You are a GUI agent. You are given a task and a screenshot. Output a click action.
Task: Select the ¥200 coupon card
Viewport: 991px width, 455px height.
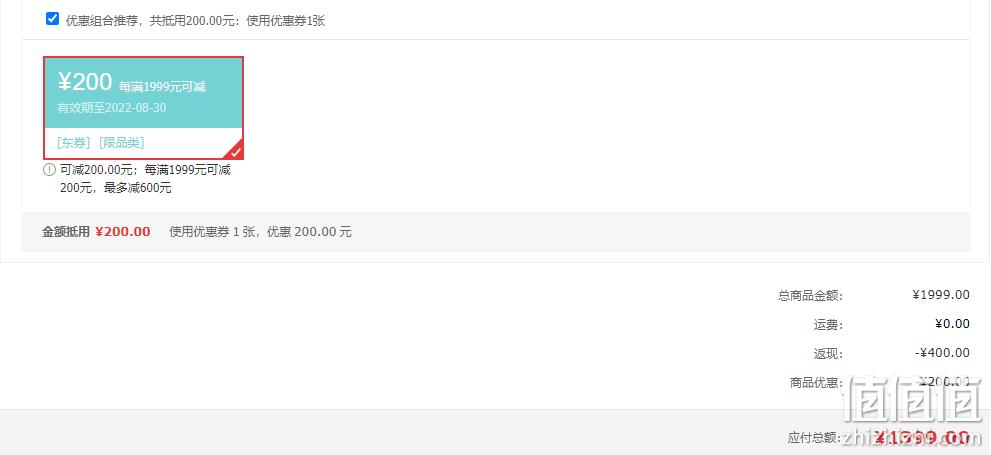pyautogui.click(x=143, y=108)
